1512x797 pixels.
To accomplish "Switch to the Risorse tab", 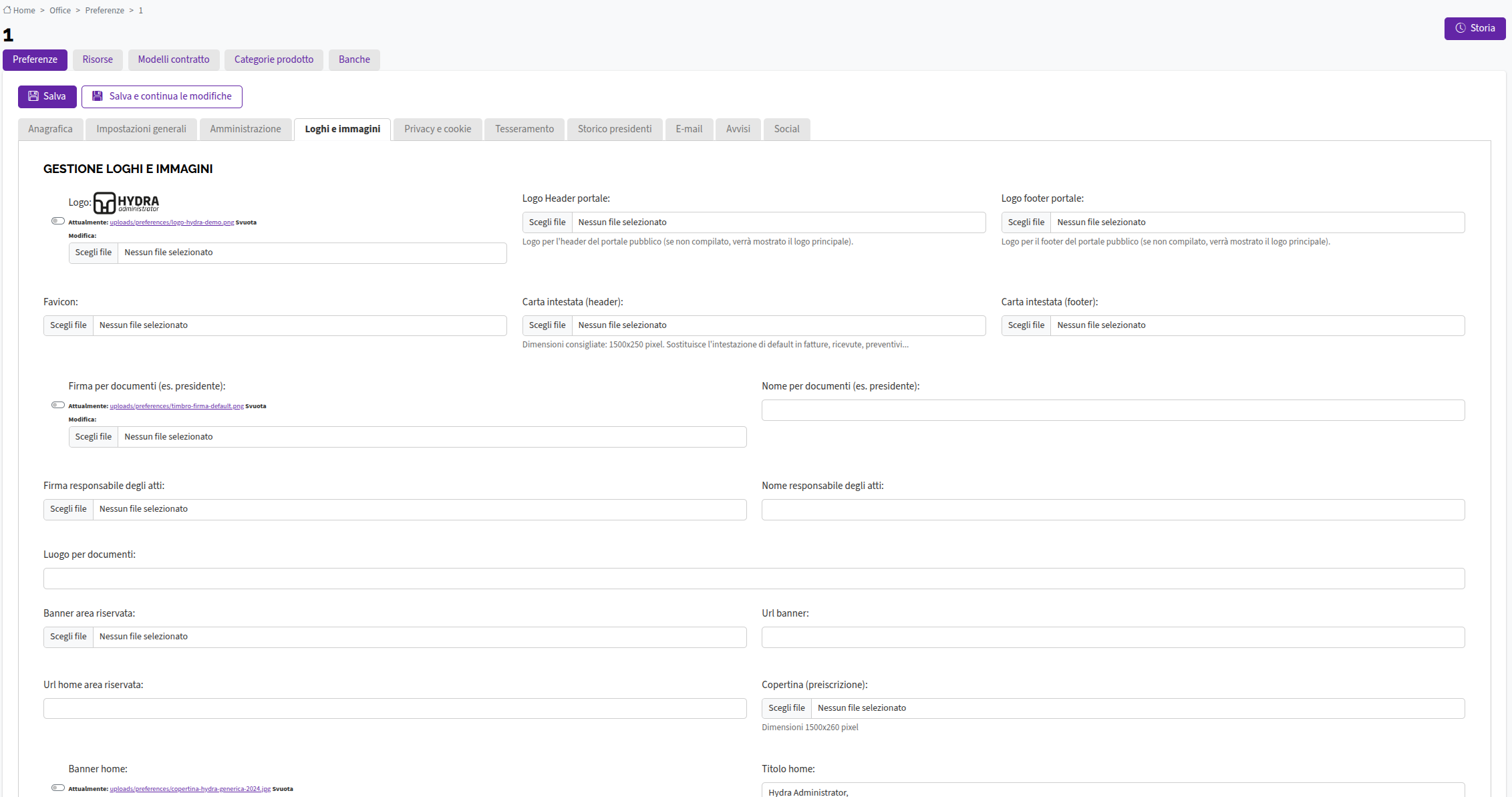I will click(98, 59).
